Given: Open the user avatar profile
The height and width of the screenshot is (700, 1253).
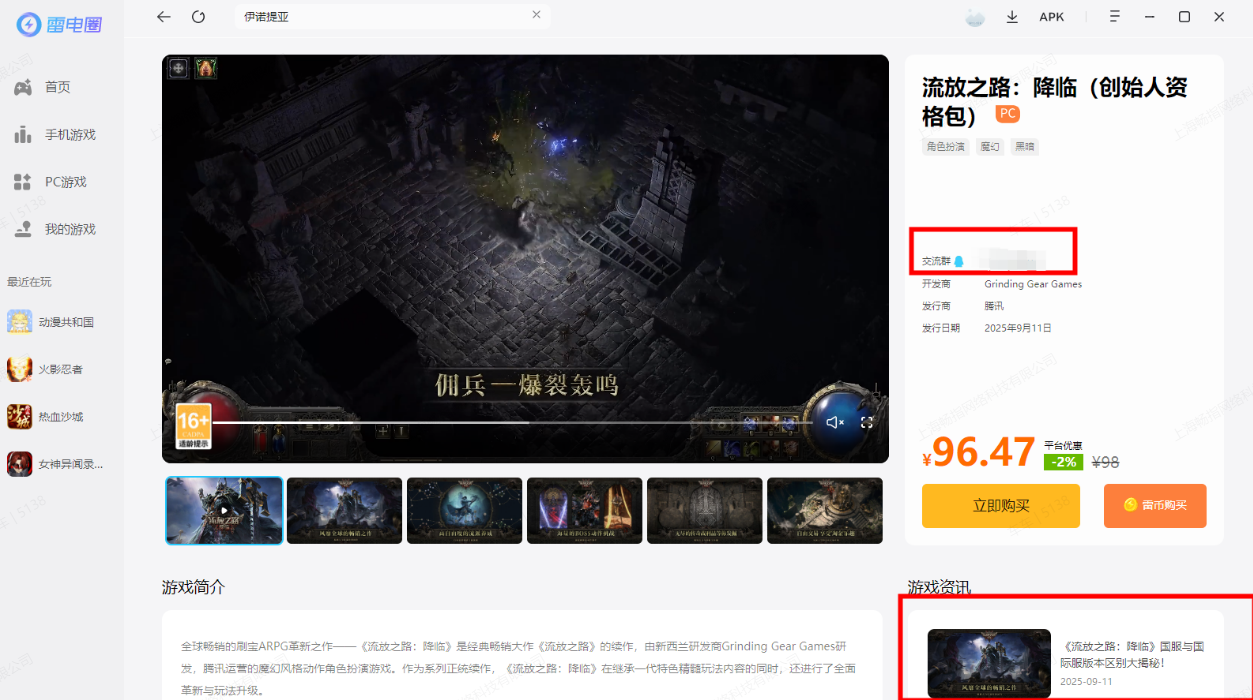Looking at the screenshot, I should coord(975,17).
